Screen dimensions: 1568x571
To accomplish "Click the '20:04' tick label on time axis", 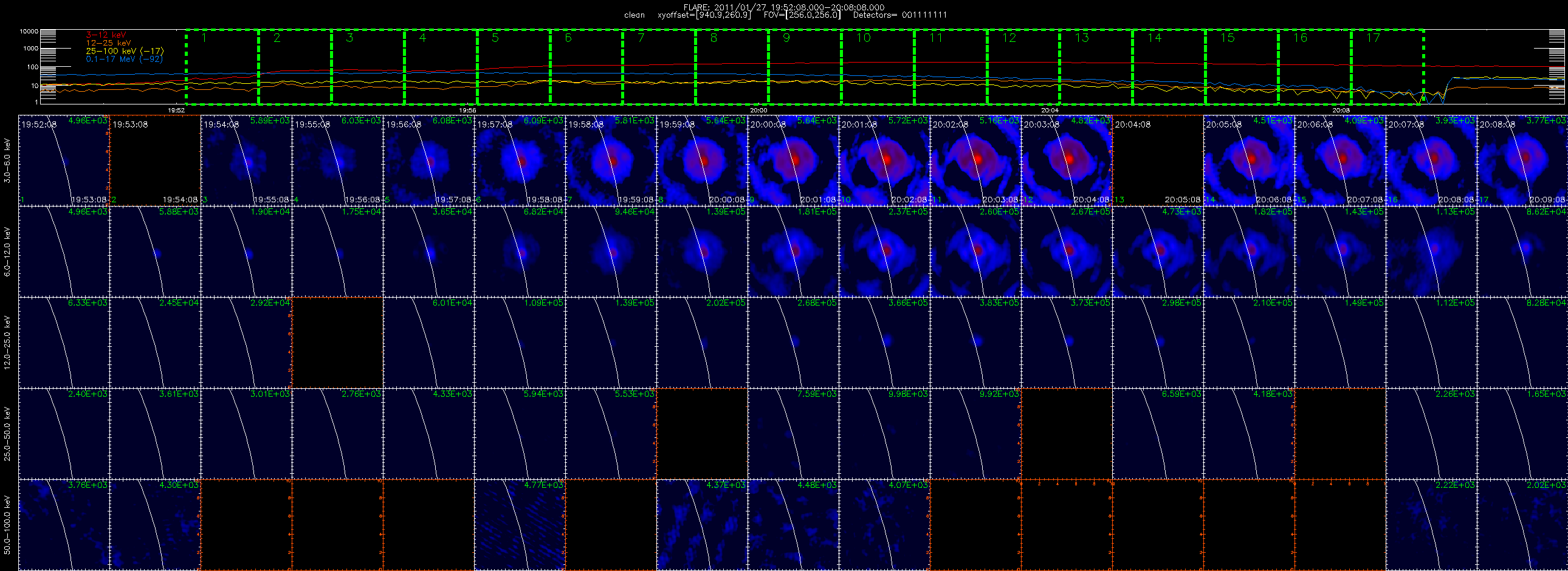I will pyautogui.click(x=1050, y=111).
